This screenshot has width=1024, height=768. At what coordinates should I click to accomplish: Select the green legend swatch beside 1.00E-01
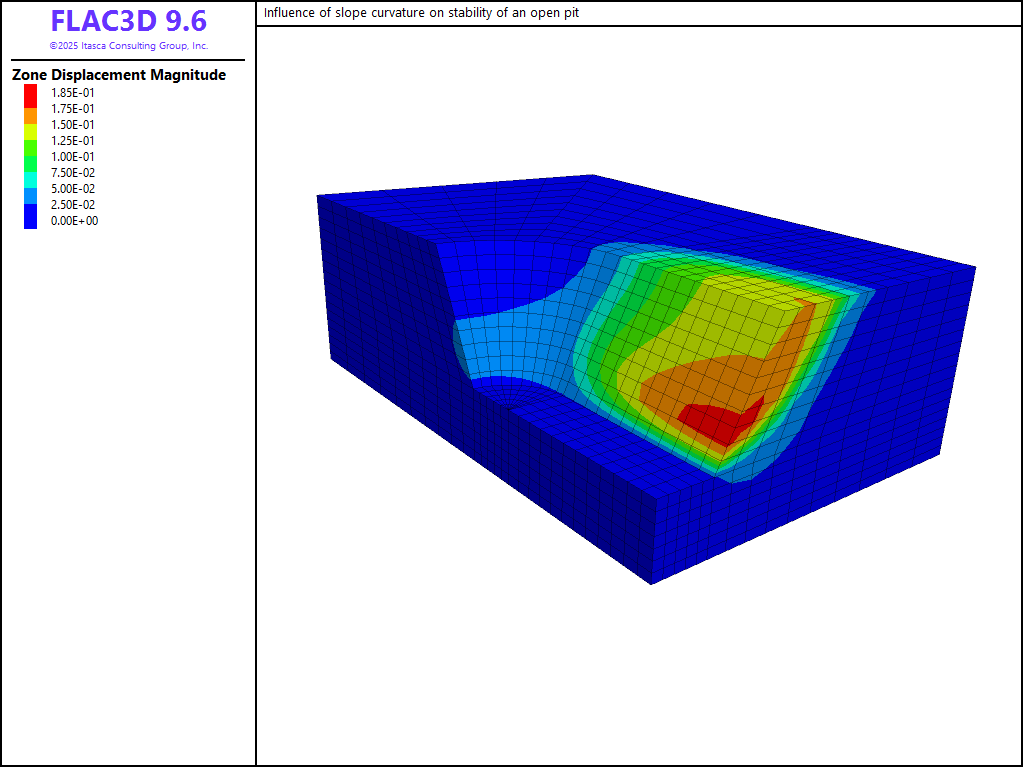pyautogui.click(x=31, y=157)
